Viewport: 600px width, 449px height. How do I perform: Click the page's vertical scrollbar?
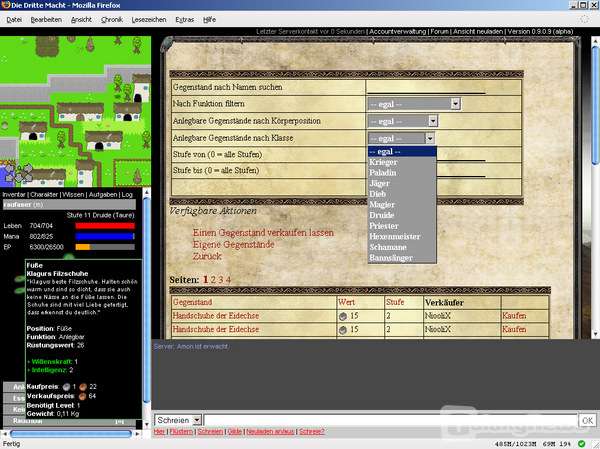coord(595,188)
